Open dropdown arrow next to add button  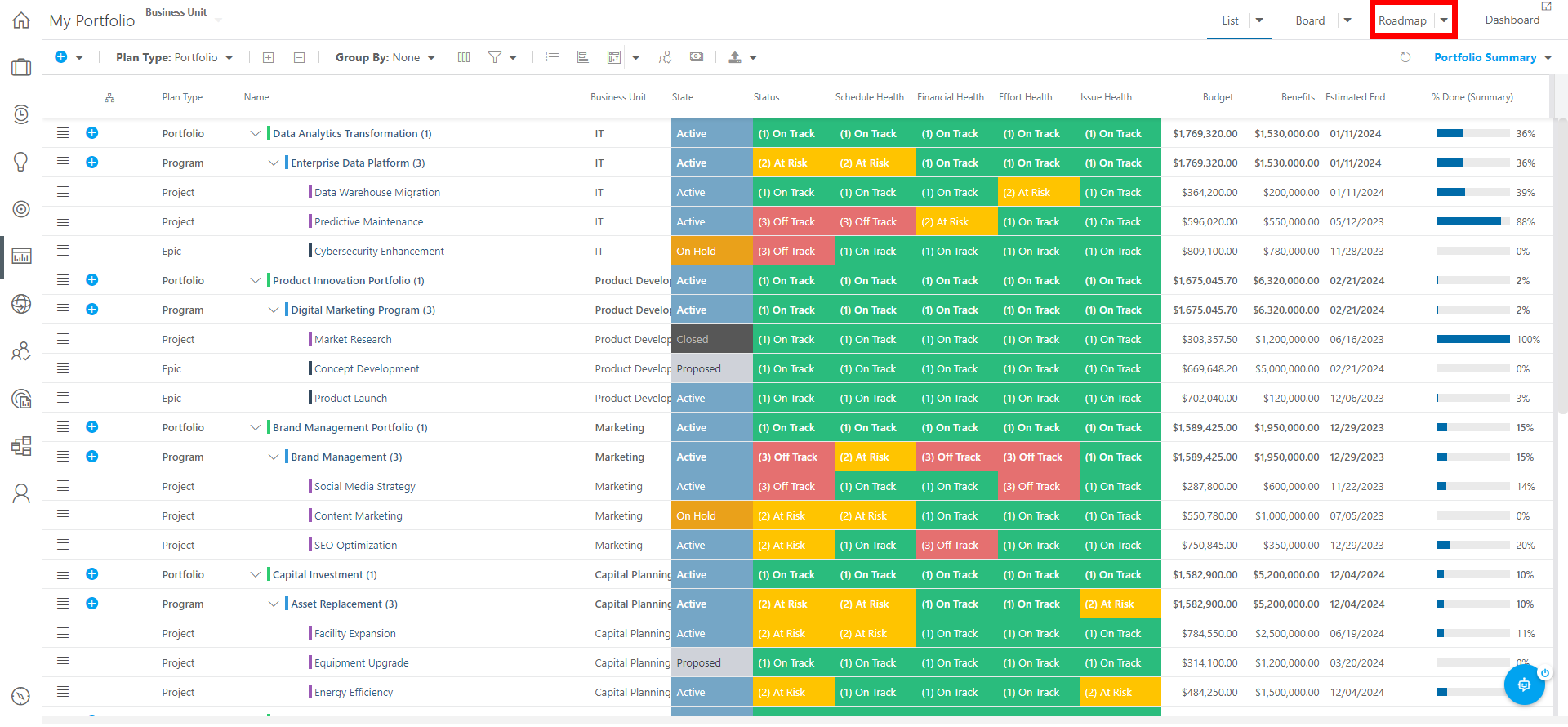click(79, 57)
